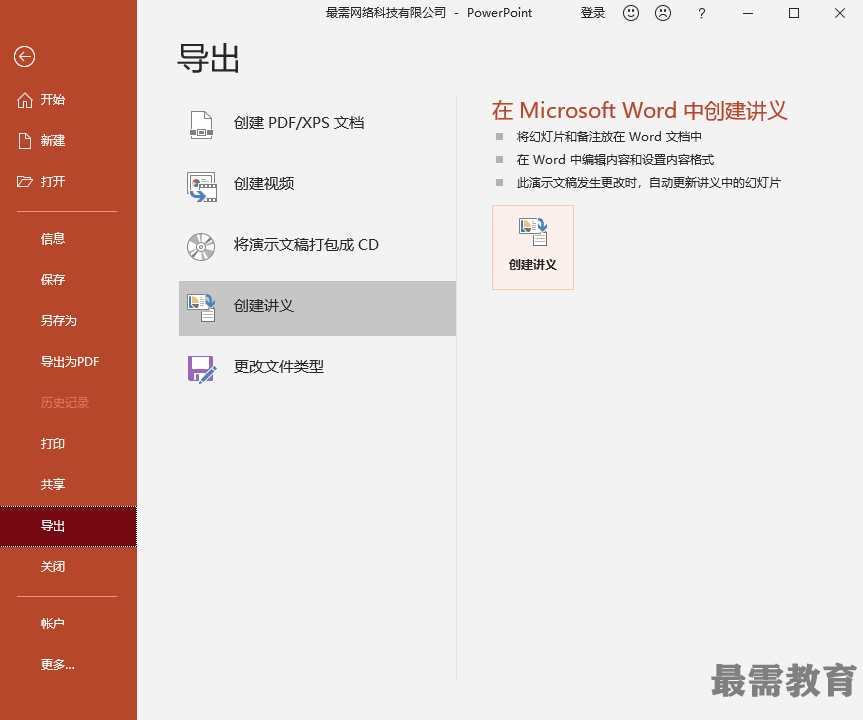863x720 pixels.
Task: Click 关闭 in the sidebar
Action: coord(68,567)
